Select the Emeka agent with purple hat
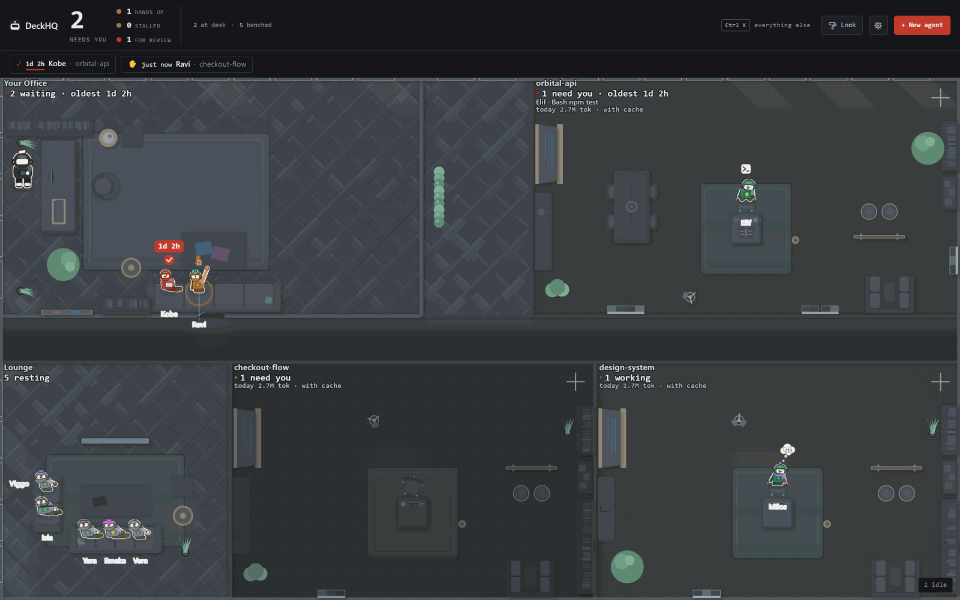Viewport: 960px width, 600px height. click(114, 529)
